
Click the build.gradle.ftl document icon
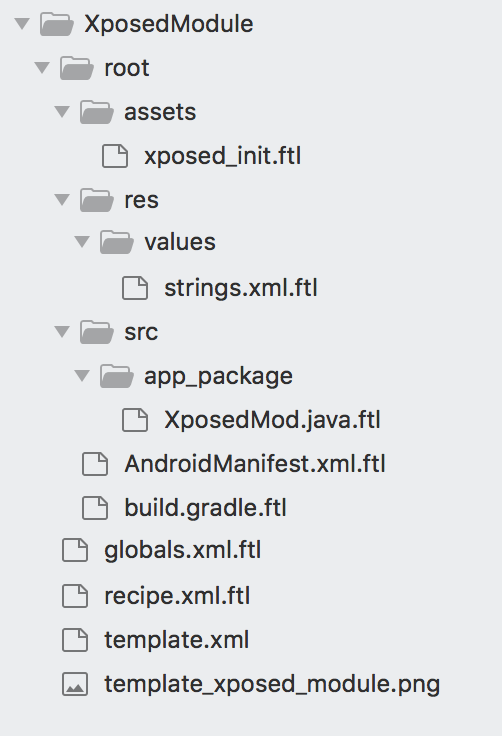tap(95, 508)
